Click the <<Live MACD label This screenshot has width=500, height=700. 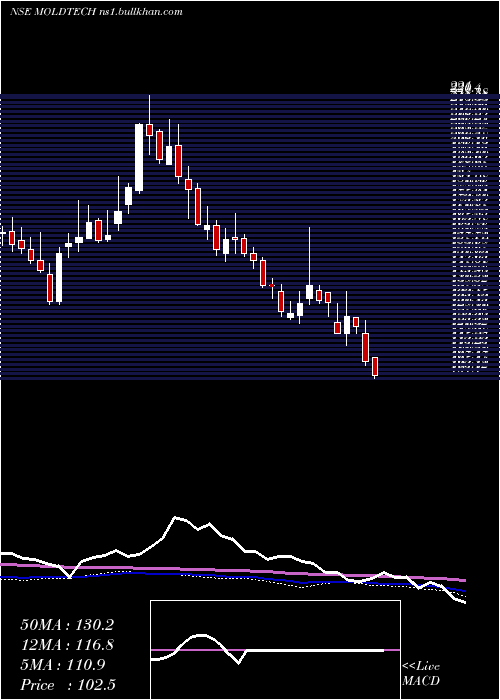421,674
